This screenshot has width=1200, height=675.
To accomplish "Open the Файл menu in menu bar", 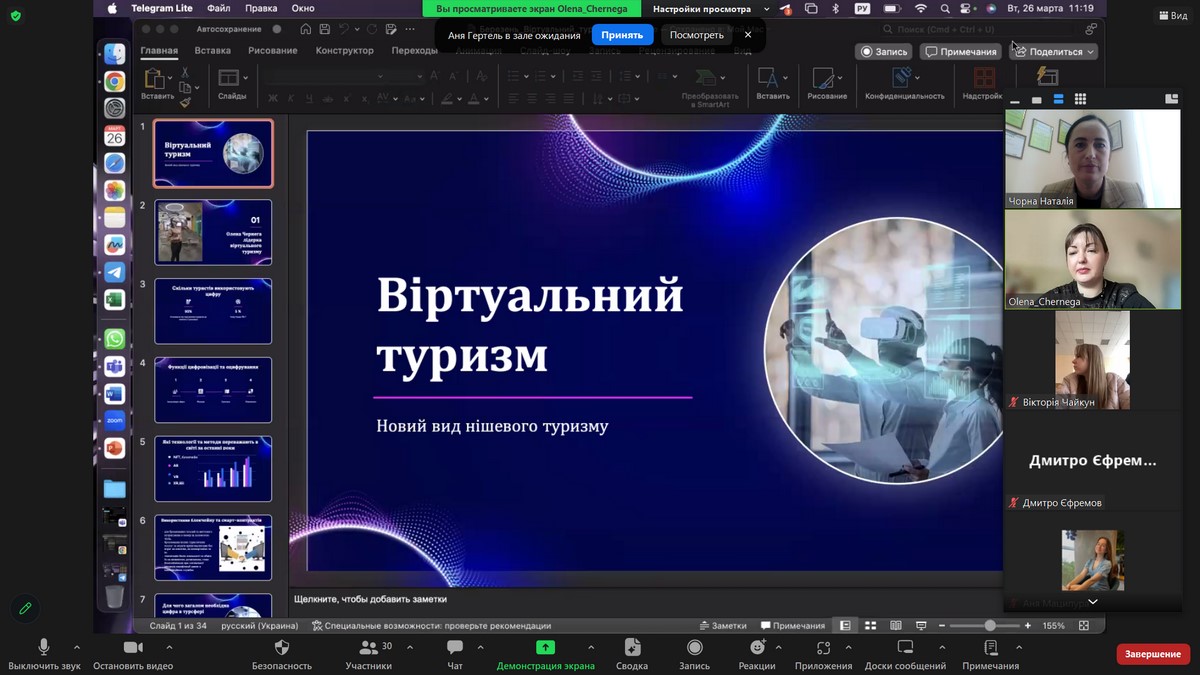I will click(219, 8).
